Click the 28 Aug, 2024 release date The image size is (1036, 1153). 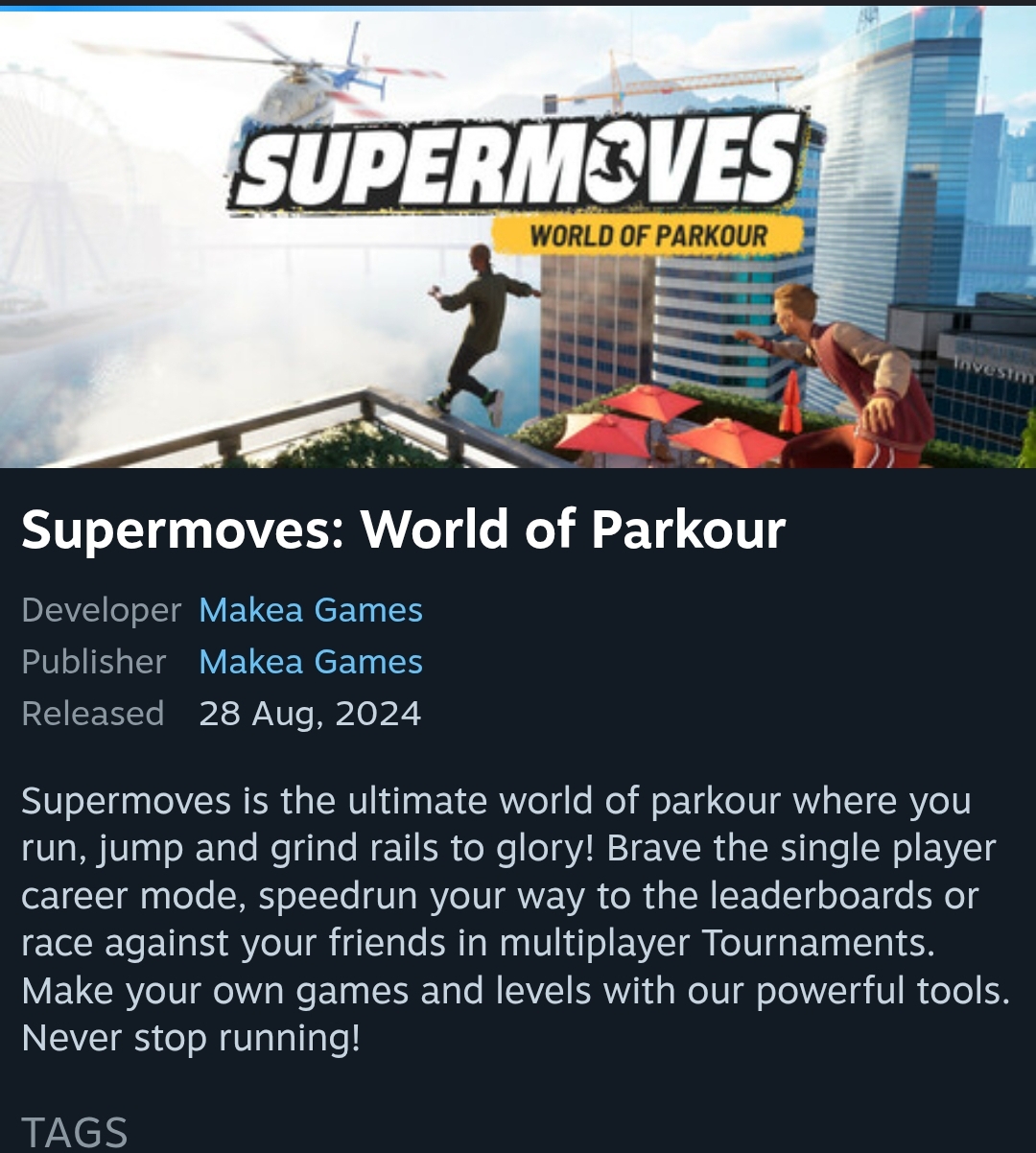(310, 714)
